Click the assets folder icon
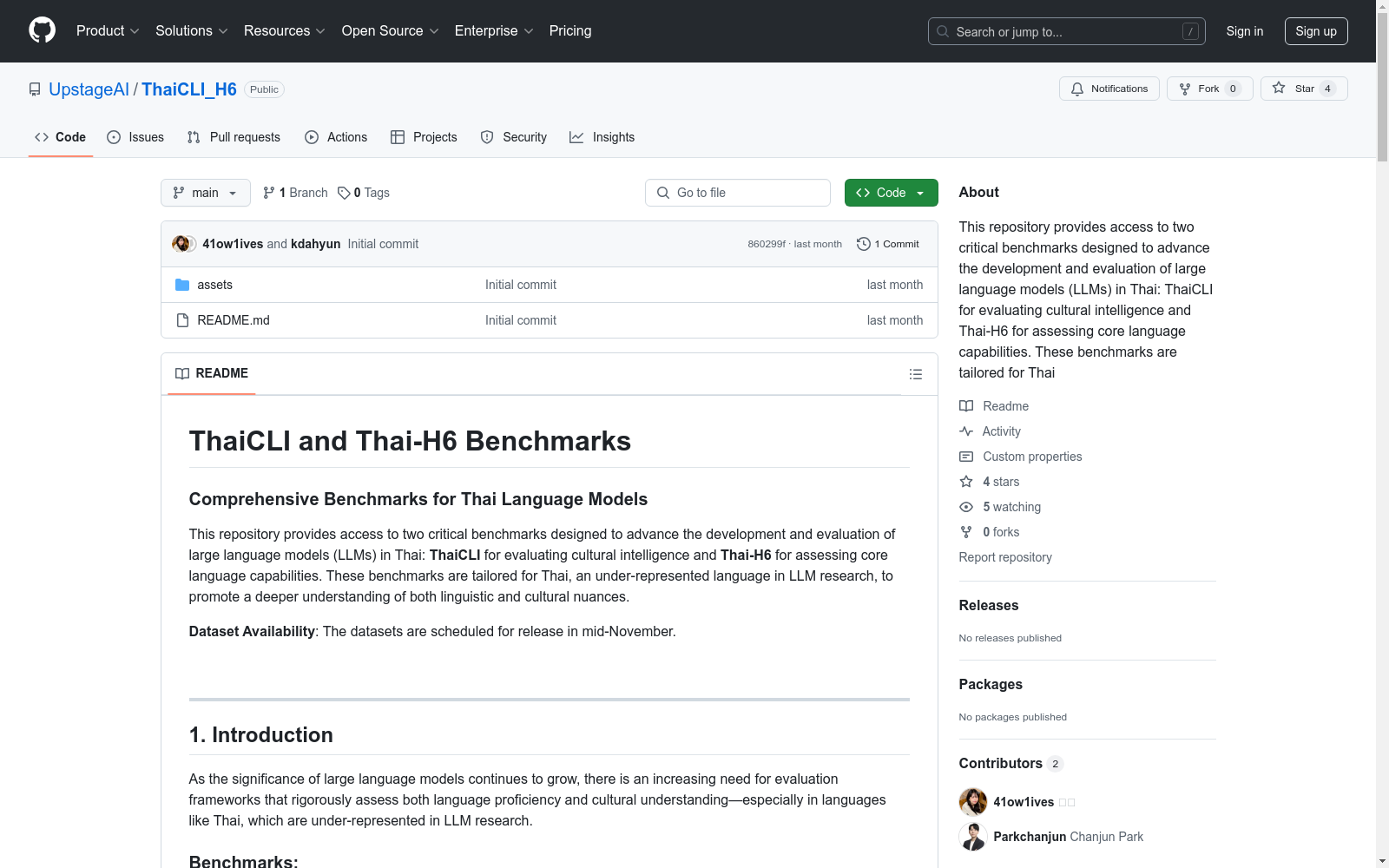 (x=182, y=285)
